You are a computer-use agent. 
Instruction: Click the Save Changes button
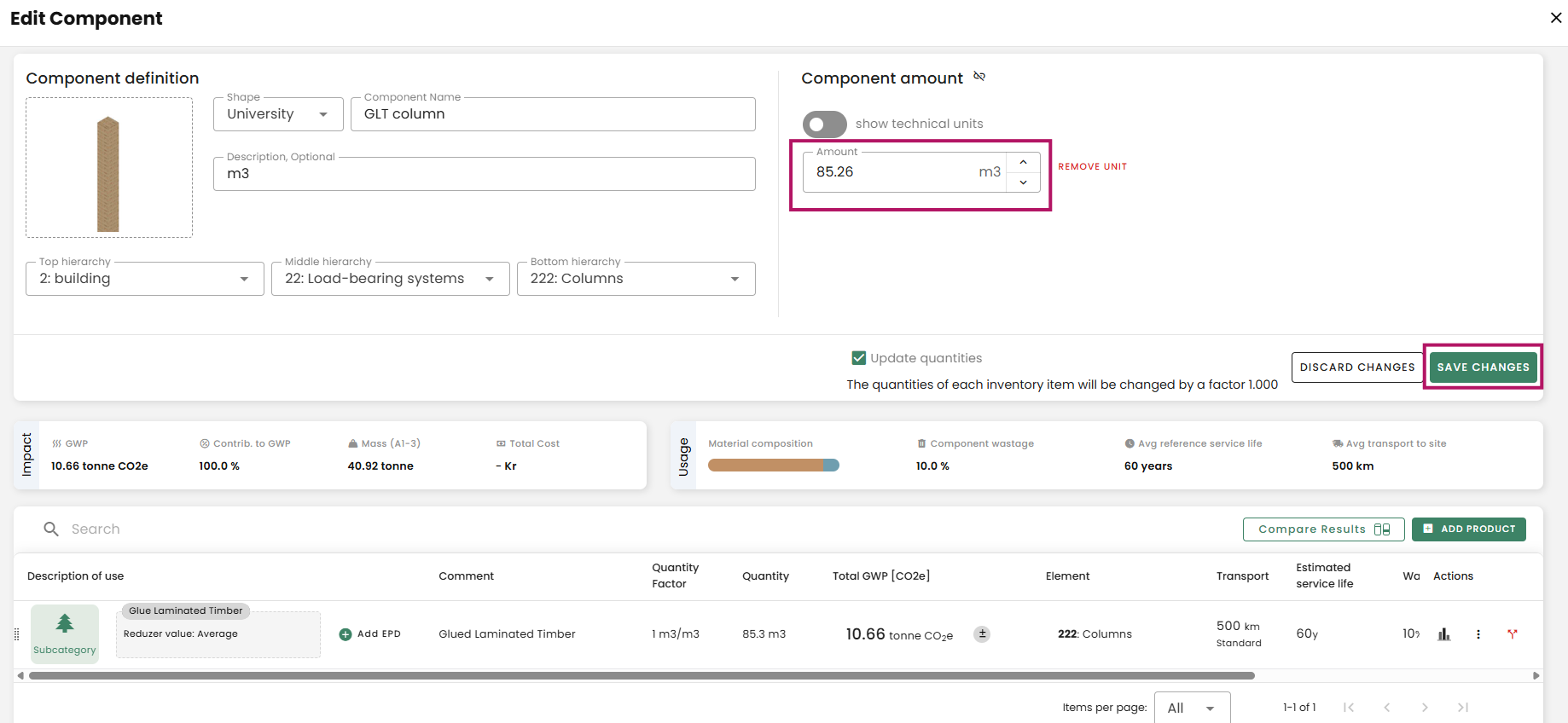[x=1483, y=367]
